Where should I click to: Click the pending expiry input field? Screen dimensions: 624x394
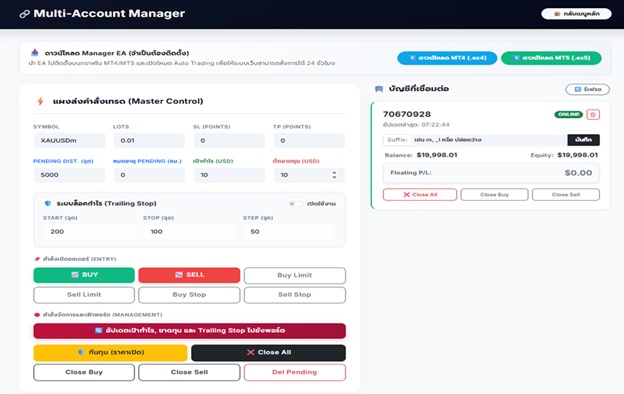(149, 175)
